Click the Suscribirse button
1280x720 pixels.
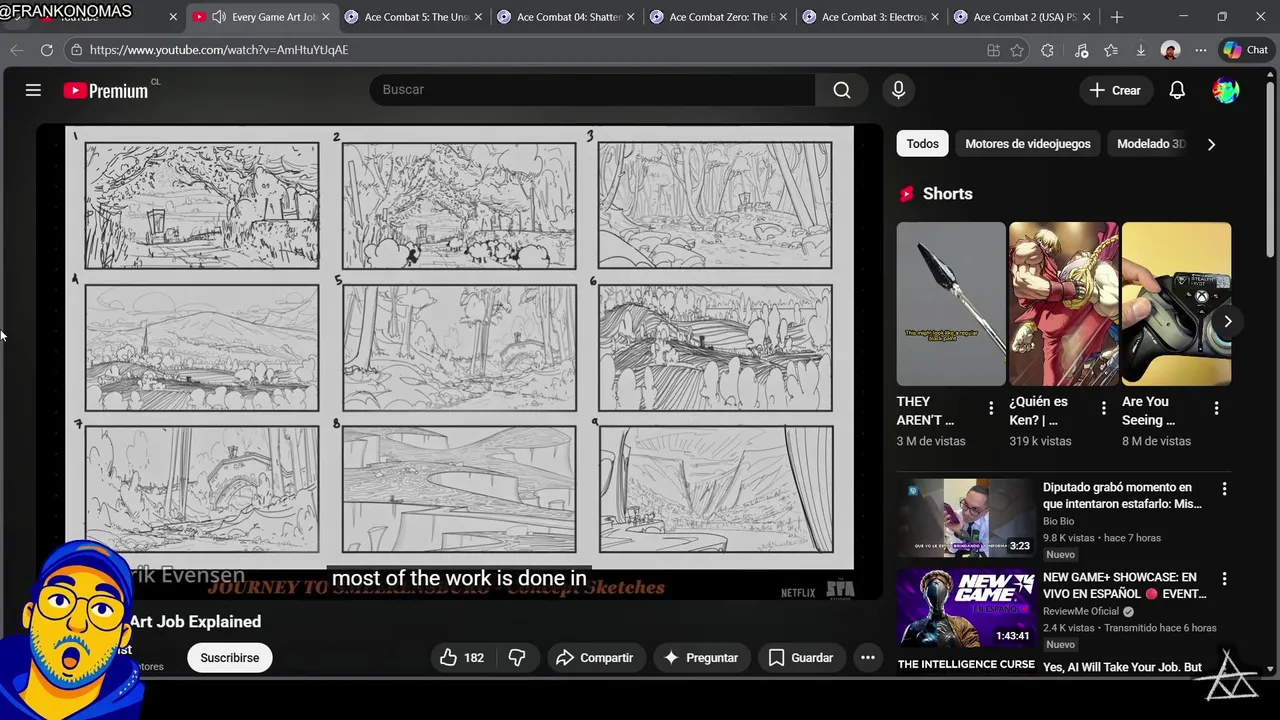coord(230,657)
